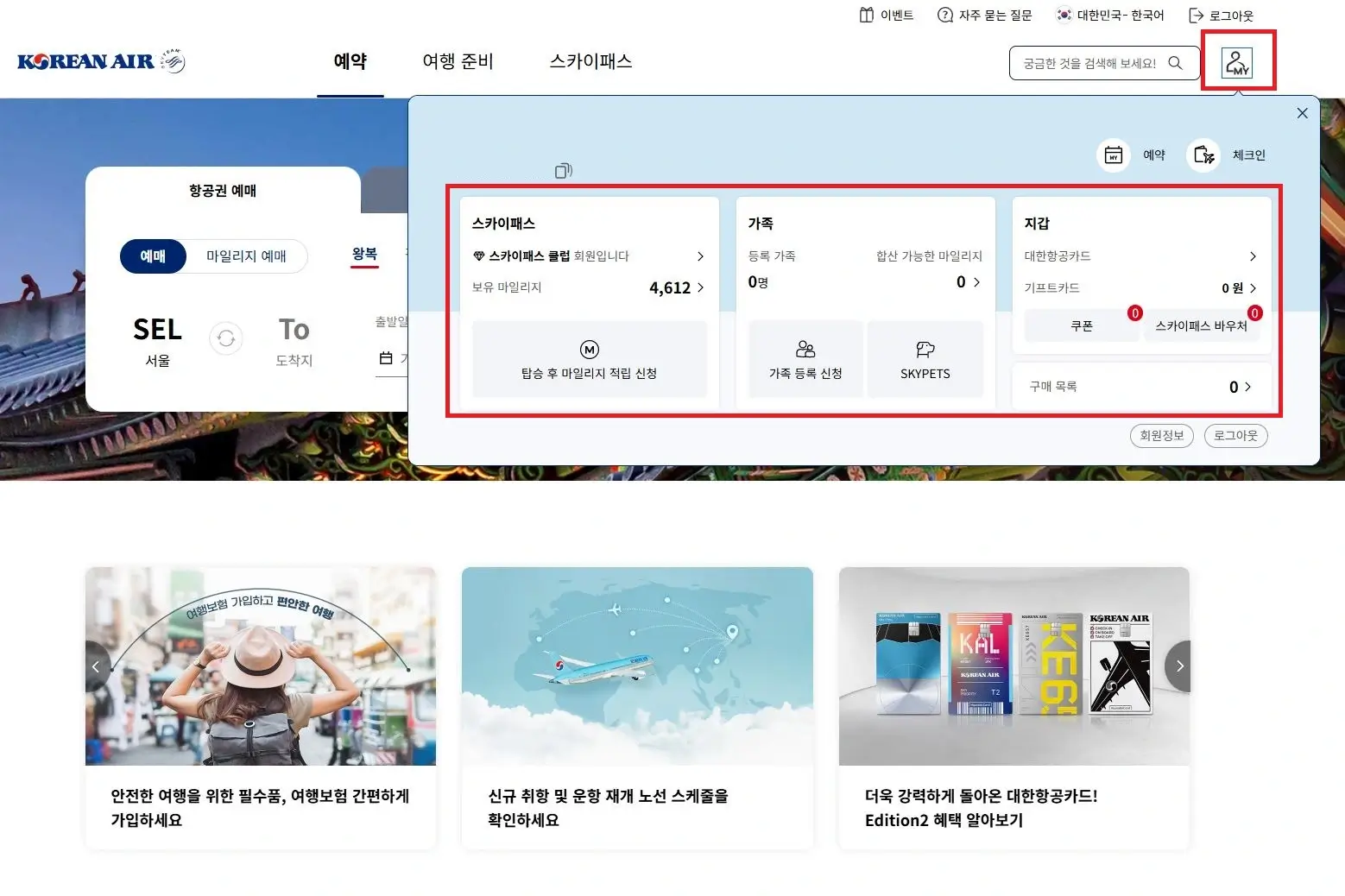Screen dimensions: 1345x896
Task: Open the MY profile icon menu
Action: 1237,62
